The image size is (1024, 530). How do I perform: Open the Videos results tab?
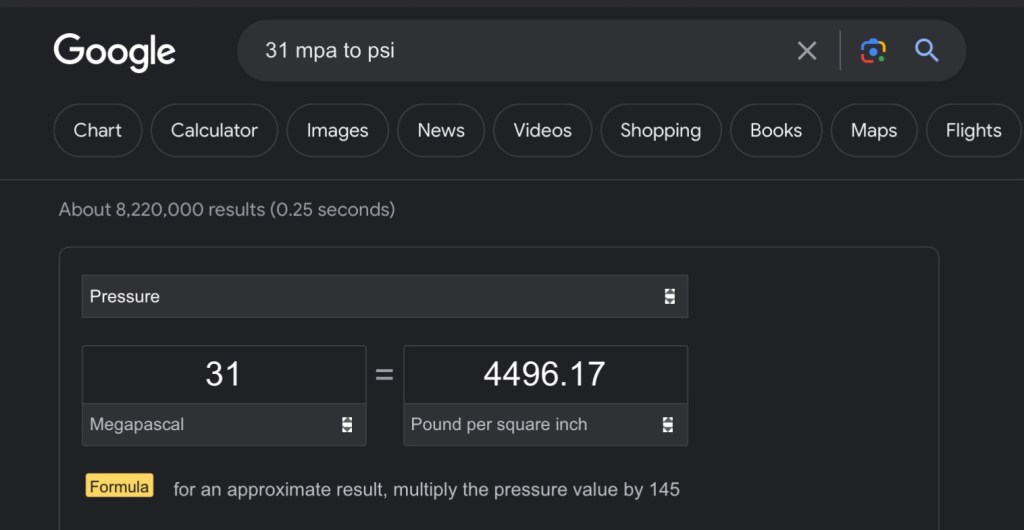tap(542, 131)
